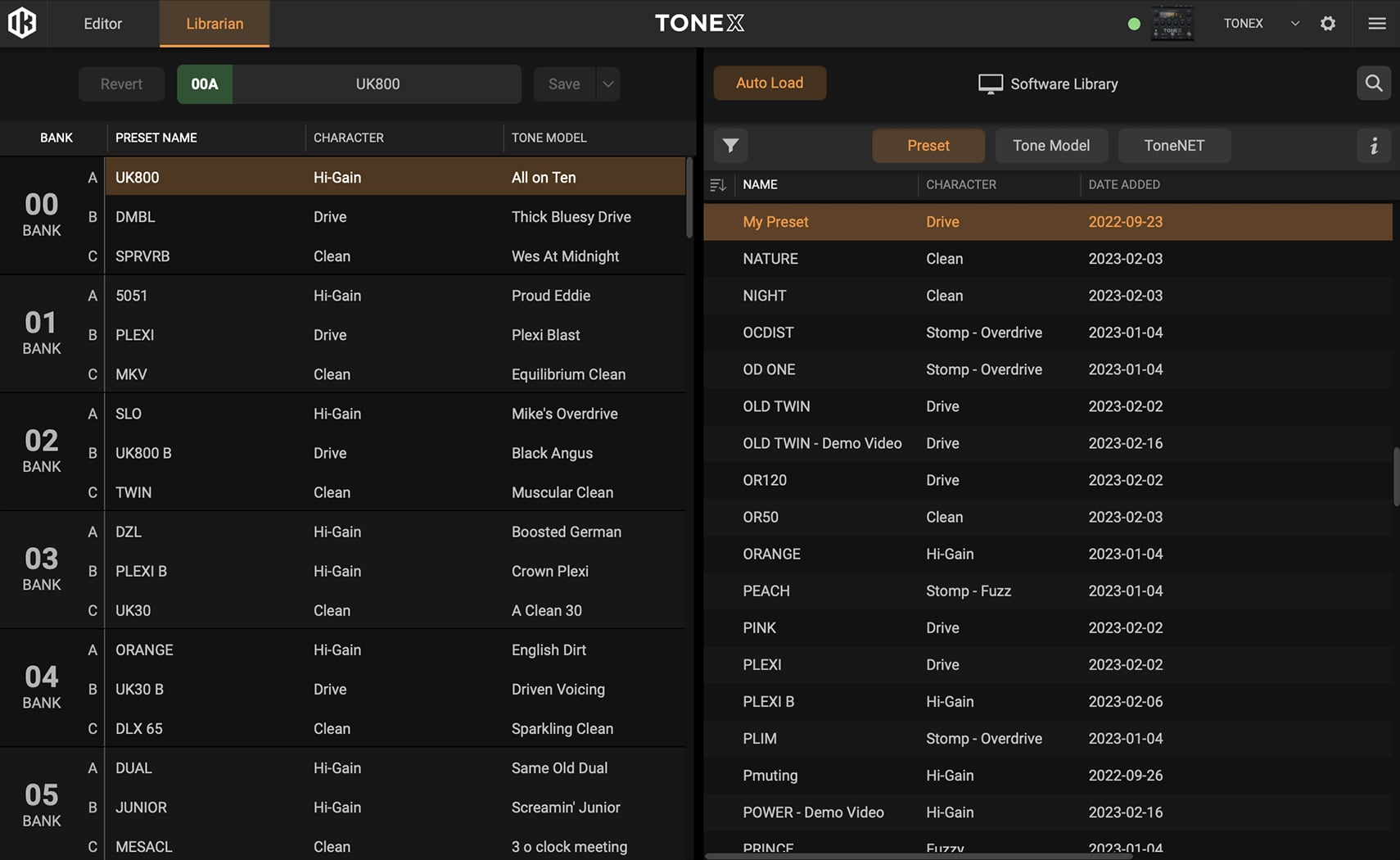Click the IK Multimedia logo icon
1400x860 pixels.
(x=22, y=23)
